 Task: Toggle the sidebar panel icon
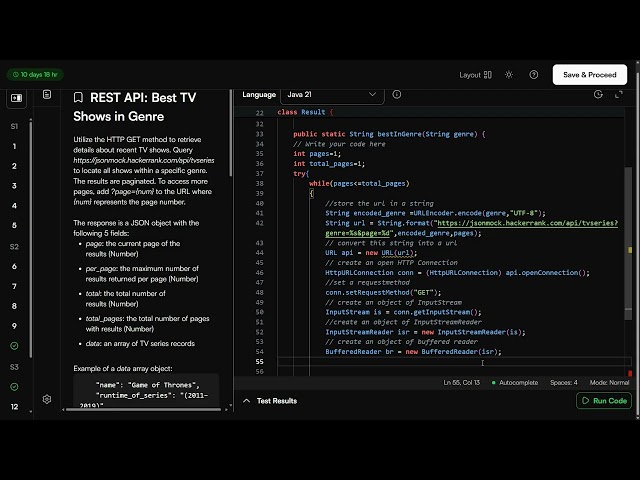tap(16, 98)
